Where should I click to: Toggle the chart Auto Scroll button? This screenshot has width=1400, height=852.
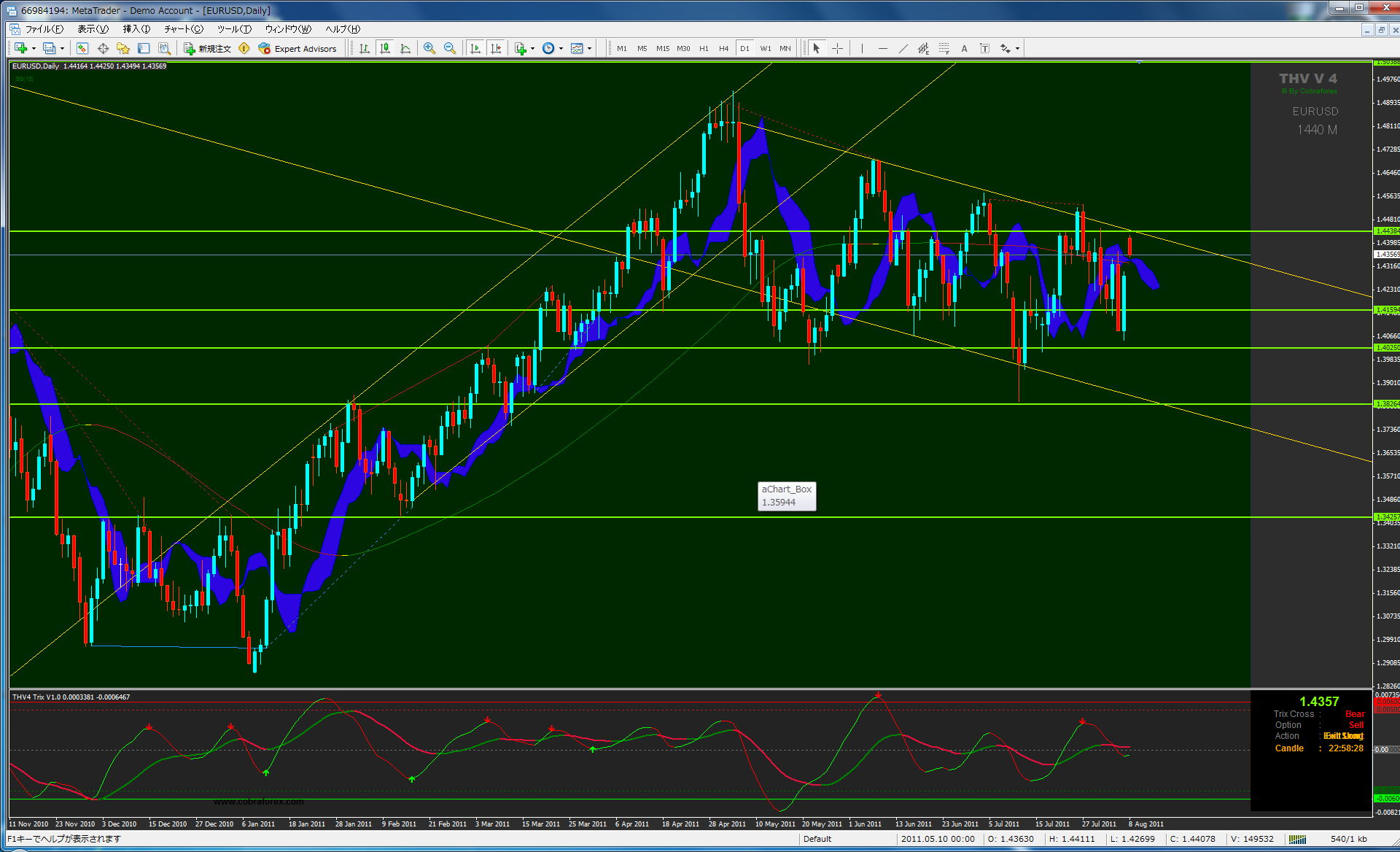coord(475,48)
